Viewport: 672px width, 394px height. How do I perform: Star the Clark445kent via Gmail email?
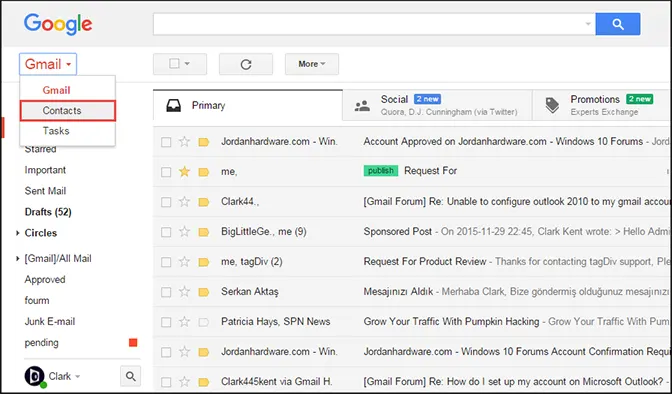click(184, 382)
